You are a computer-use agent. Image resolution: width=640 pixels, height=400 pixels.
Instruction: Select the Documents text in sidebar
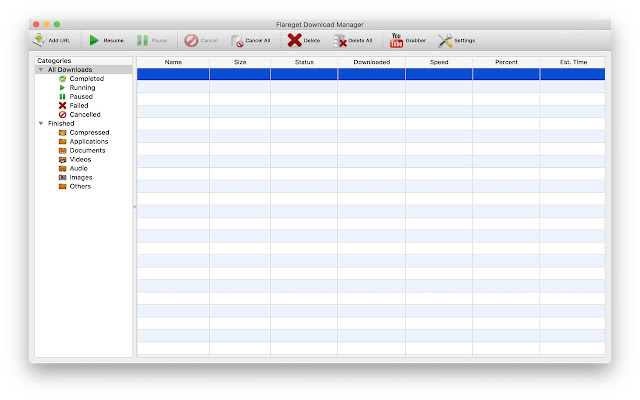[x=87, y=150]
